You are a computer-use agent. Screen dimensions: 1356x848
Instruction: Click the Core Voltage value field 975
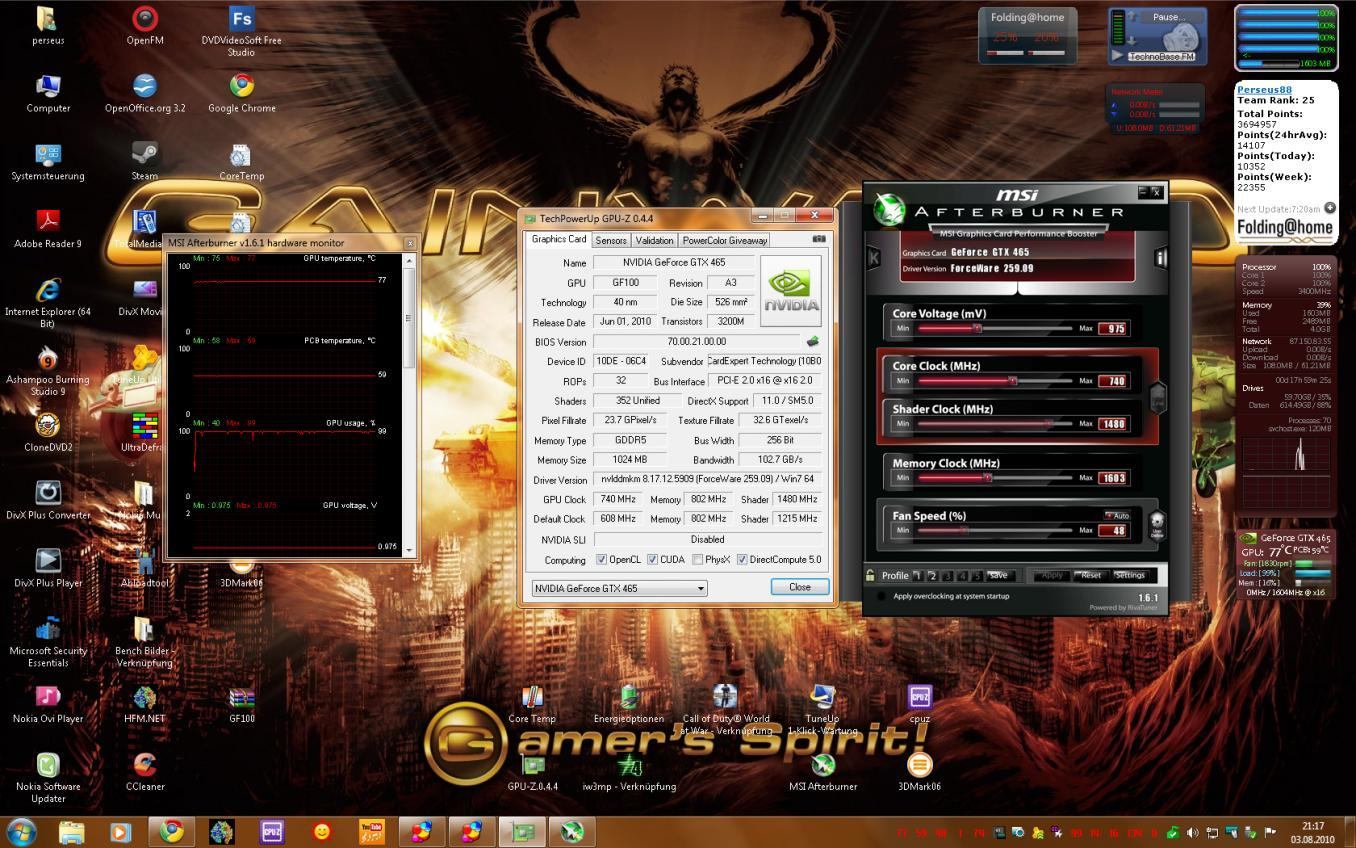point(1113,328)
